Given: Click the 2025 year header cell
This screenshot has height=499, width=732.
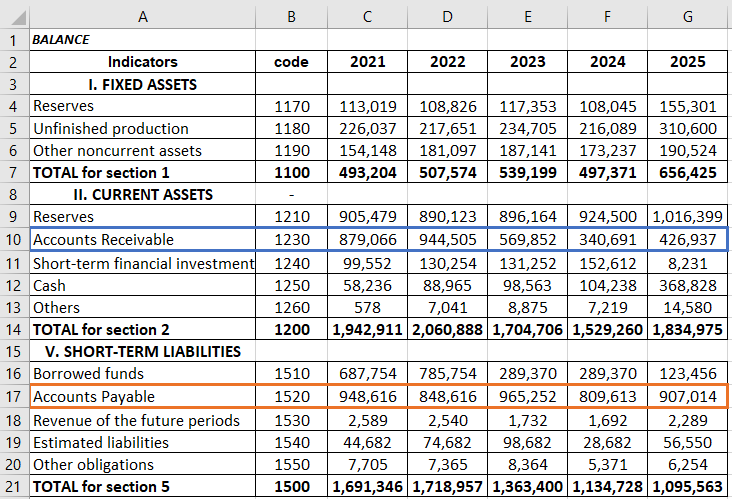Looking at the screenshot, I should coord(687,62).
